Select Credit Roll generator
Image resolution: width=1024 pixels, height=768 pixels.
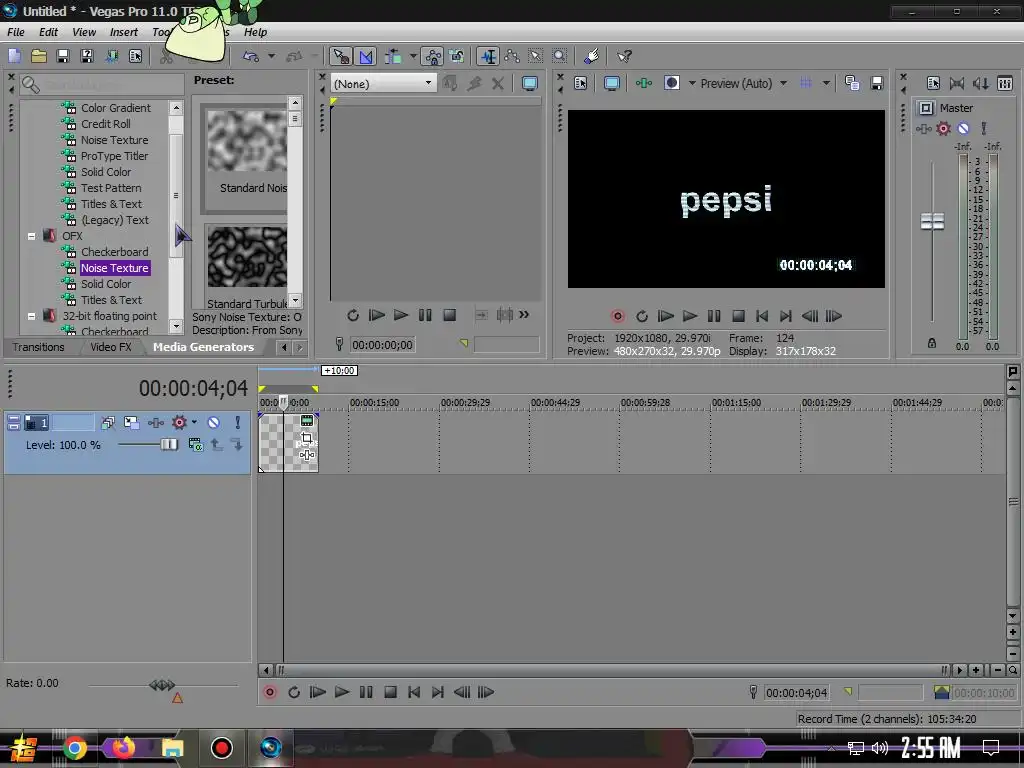[106, 124]
